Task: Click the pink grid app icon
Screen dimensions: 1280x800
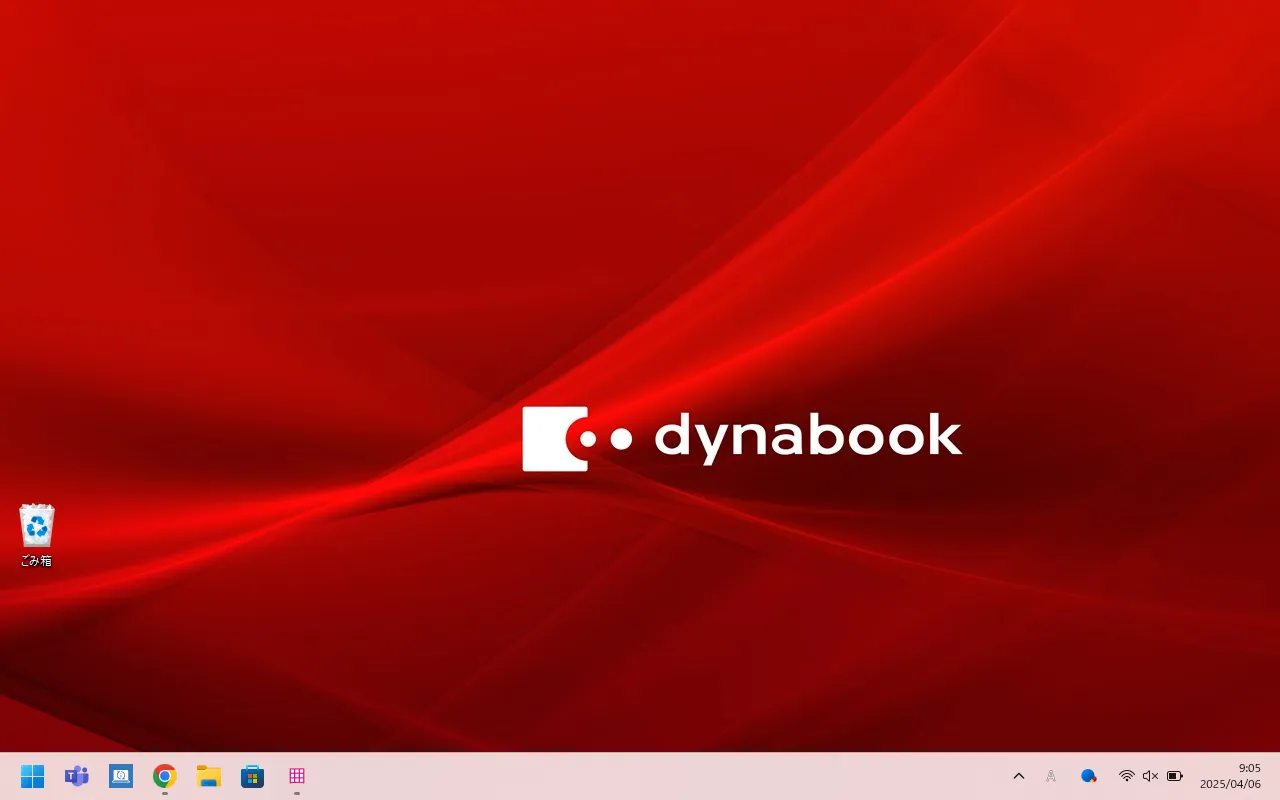Action: pyautogui.click(x=297, y=776)
